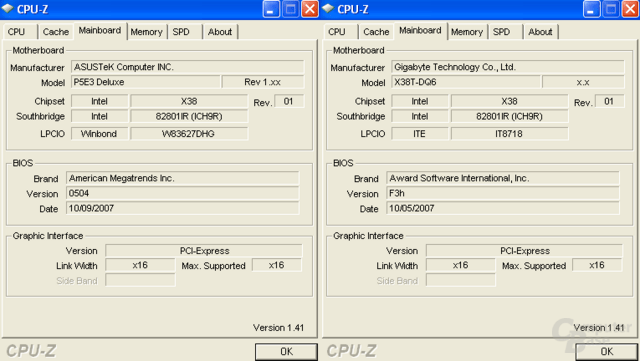Switch to Cache tab in right window
Viewport: 640px width, 361px height.
click(376, 32)
